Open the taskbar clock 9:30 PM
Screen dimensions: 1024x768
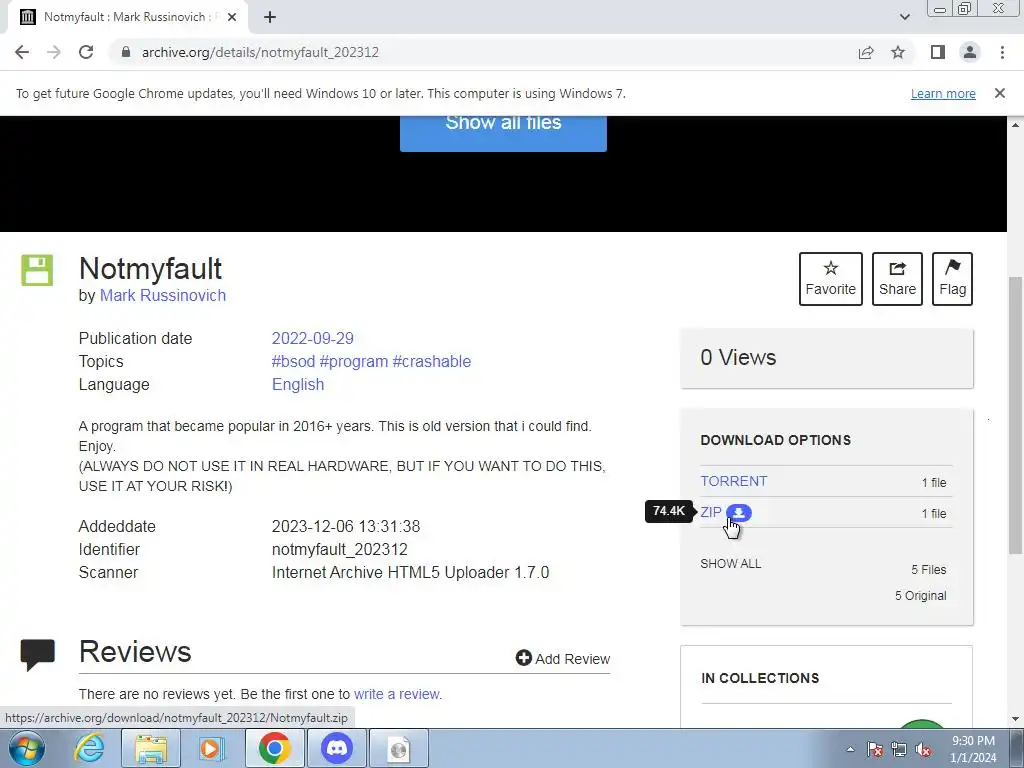pyautogui.click(x=973, y=749)
